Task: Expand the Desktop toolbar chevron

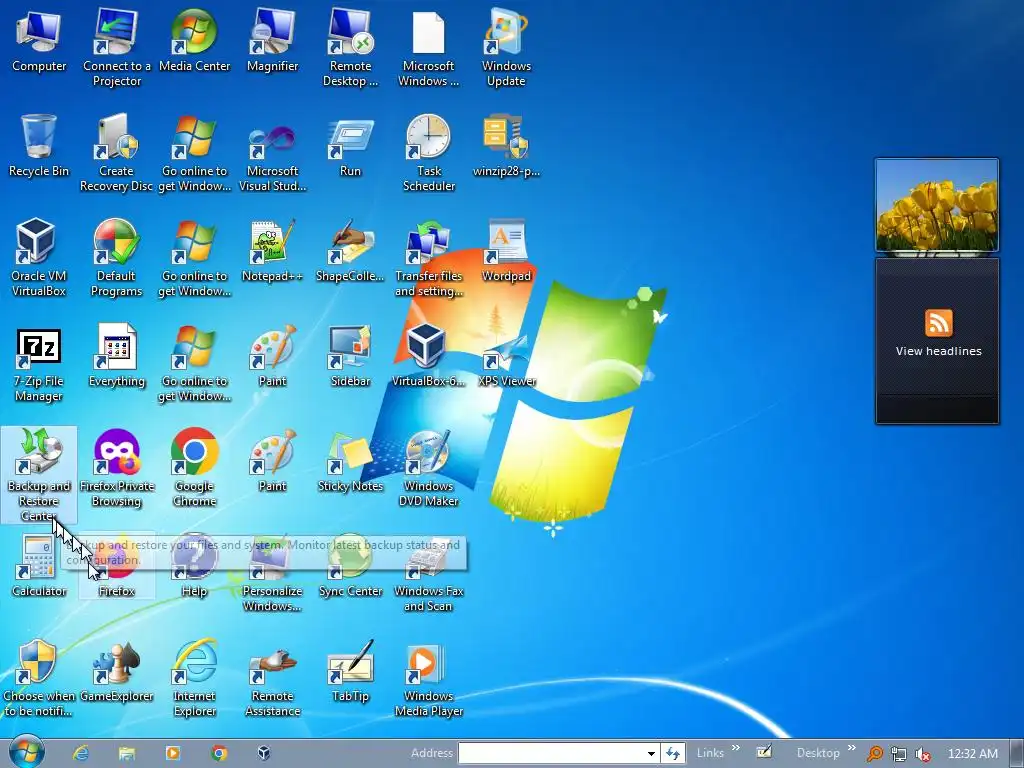Action: point(852,748)
